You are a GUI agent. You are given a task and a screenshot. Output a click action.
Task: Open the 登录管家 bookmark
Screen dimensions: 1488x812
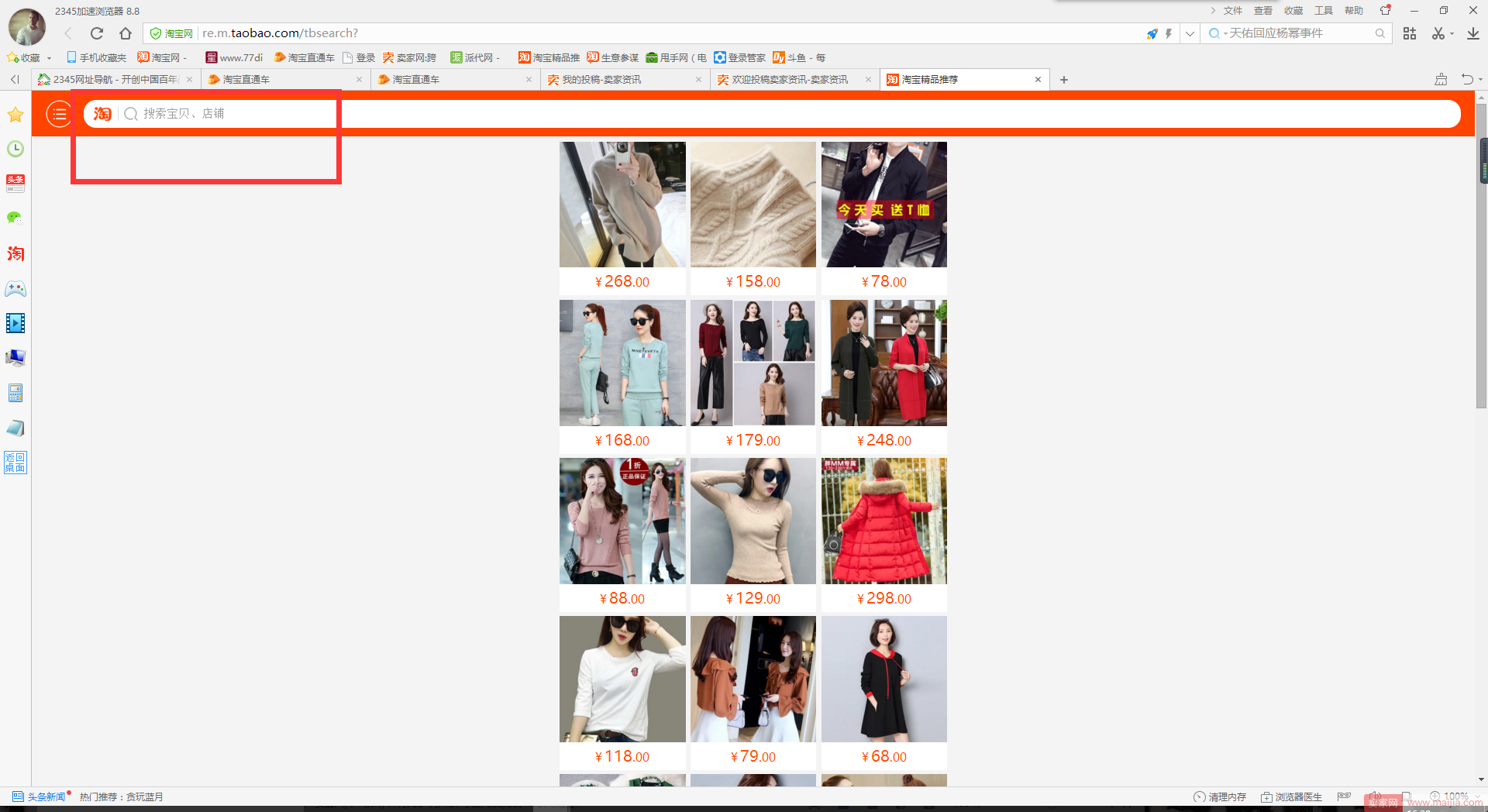pyautogui.click(x=739, y=58)
